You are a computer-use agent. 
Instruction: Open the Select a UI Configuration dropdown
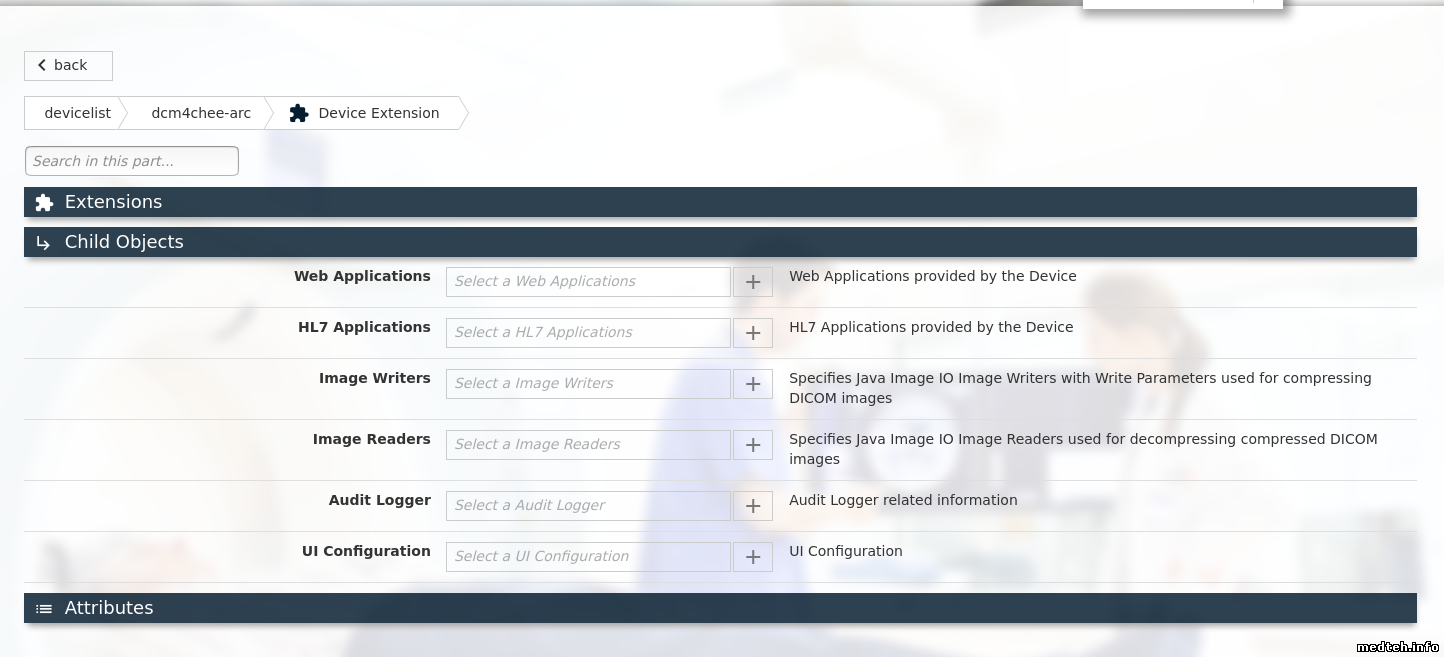[x=588, y=557]
